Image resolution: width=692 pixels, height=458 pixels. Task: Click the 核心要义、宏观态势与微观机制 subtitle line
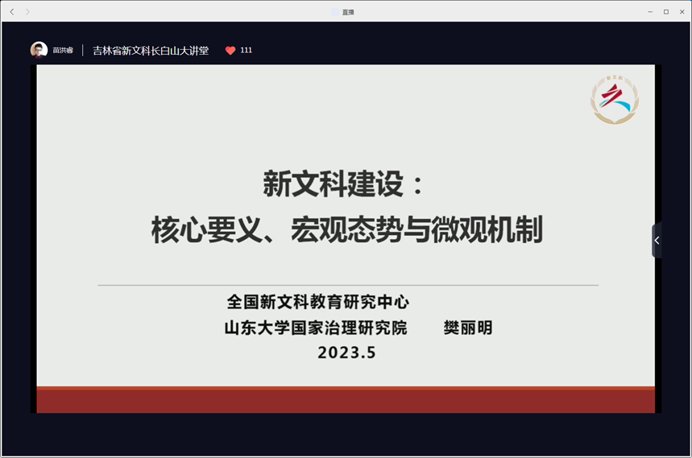pyautogui.click(x=346, y=231)
